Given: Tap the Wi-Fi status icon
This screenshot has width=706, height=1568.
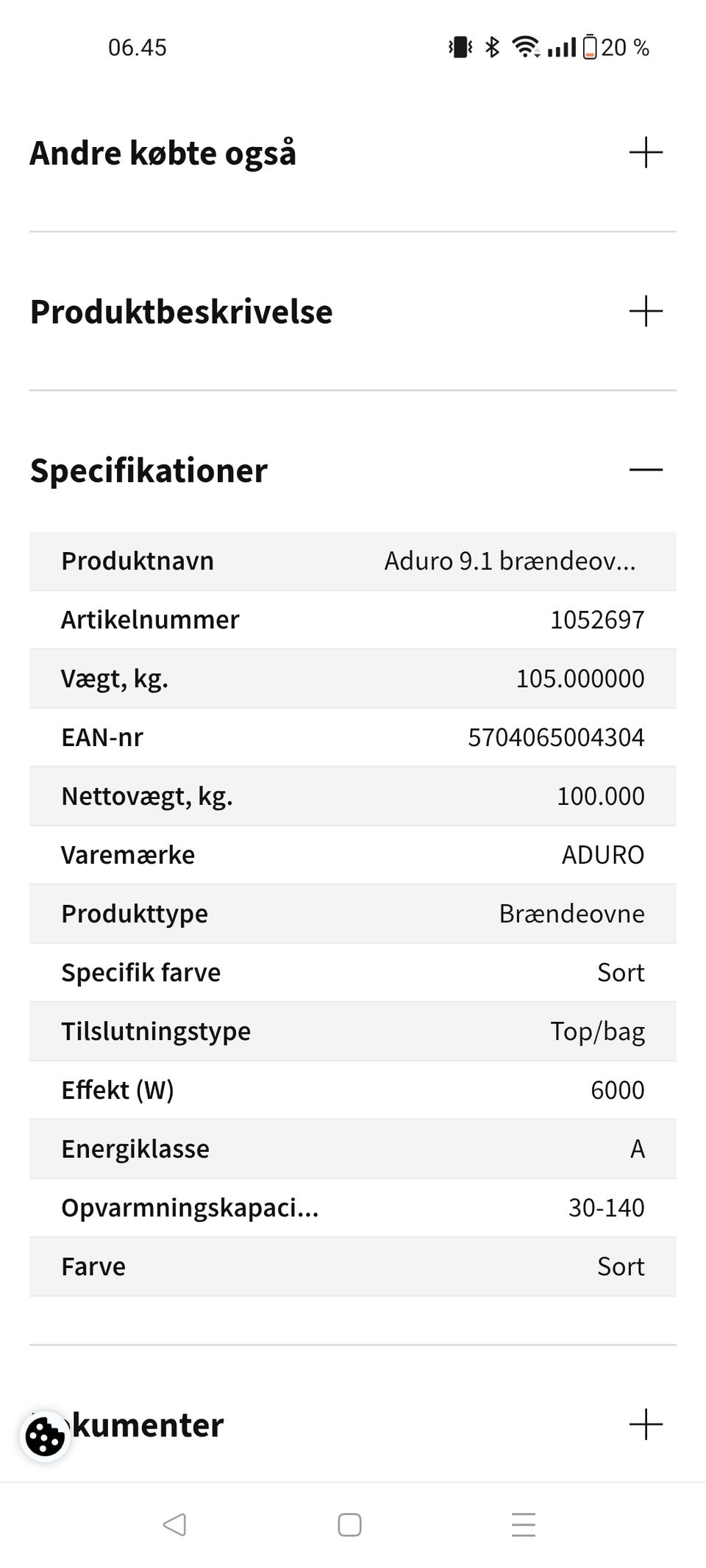Looking at the screenshot, I should click(x=527, y=48).
